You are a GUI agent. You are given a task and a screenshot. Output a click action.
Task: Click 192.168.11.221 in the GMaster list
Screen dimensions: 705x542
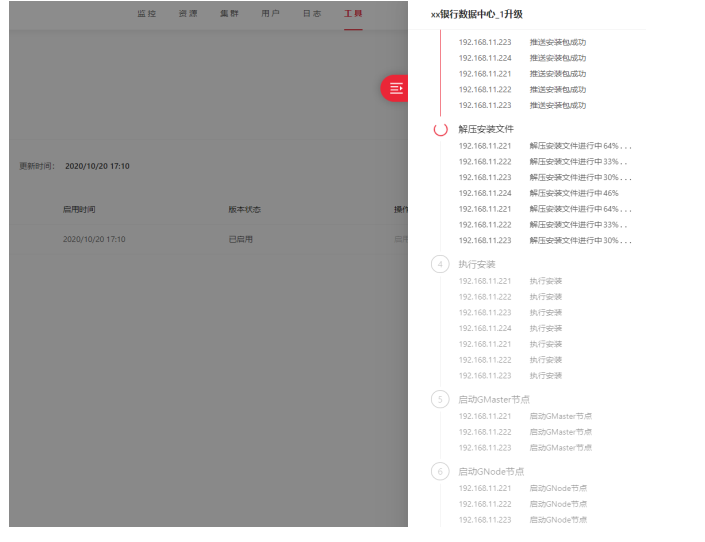485,416
